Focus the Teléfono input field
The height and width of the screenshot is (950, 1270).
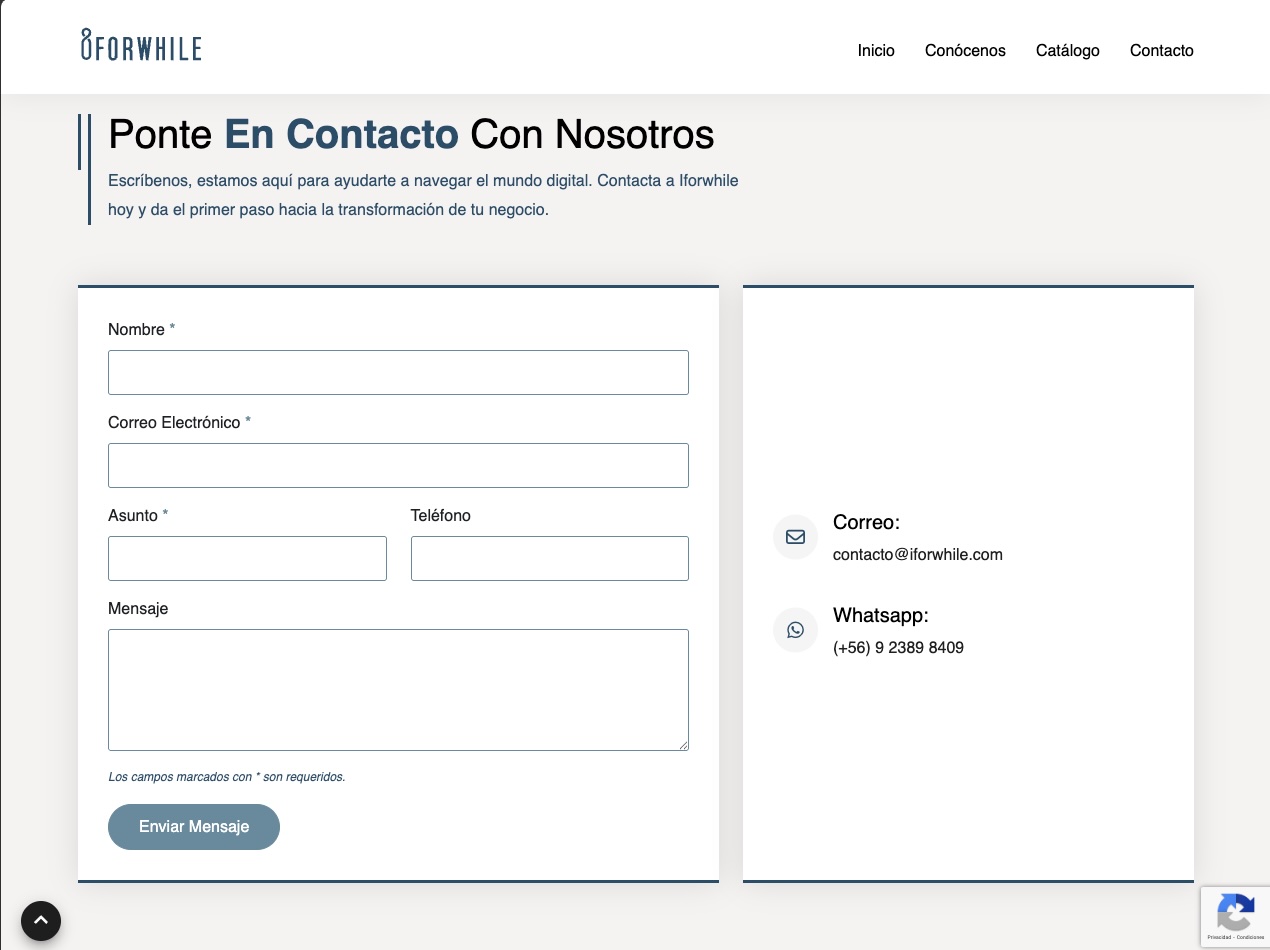click(549, 558)
